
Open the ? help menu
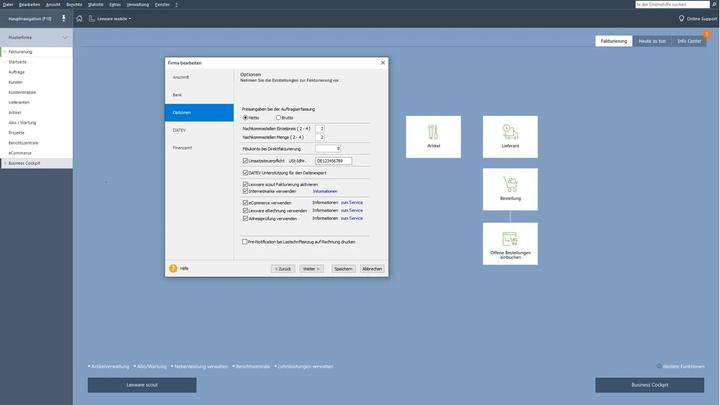click(176, 4)
